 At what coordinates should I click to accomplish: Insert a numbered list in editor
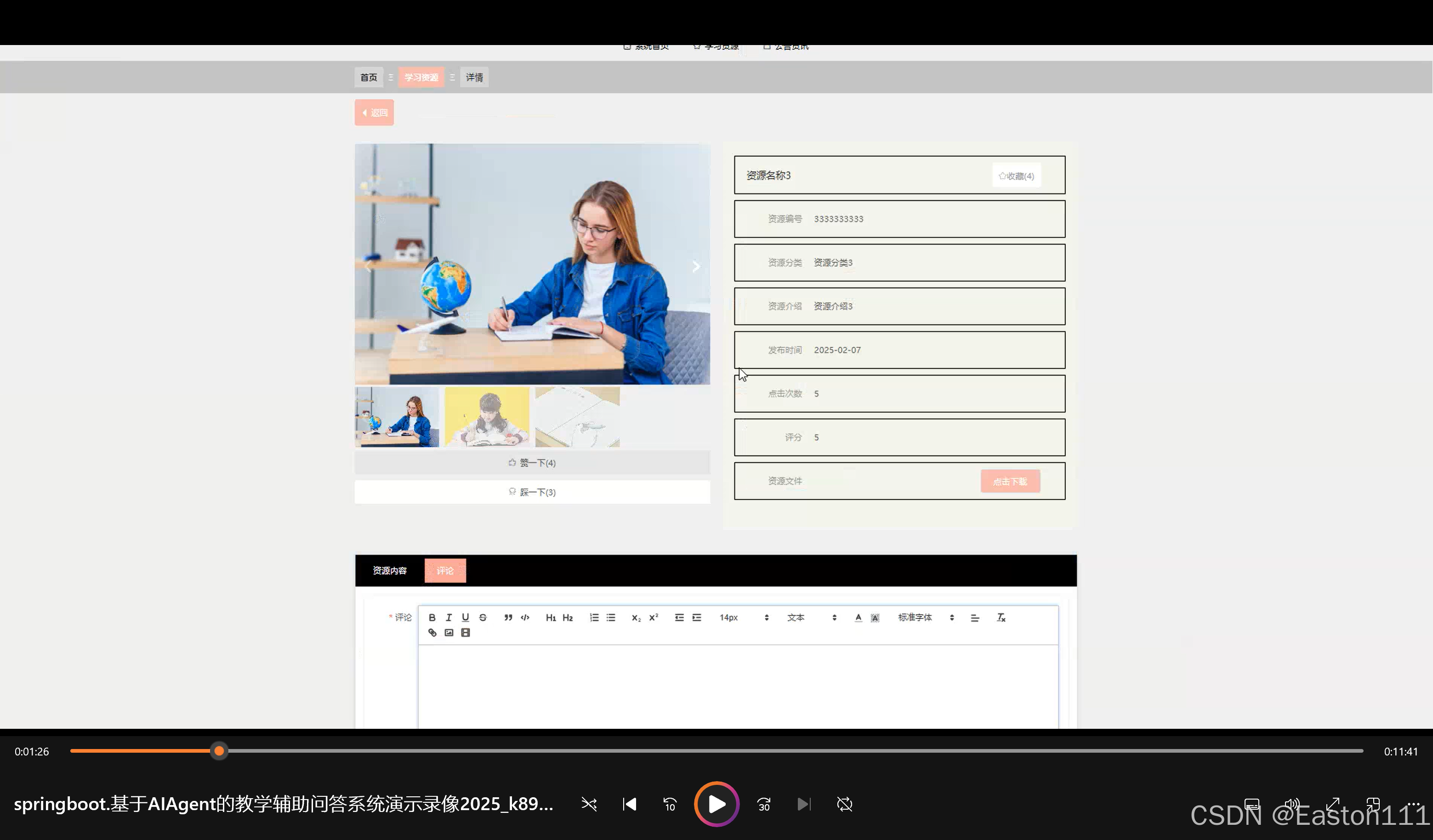click(594, 617)
